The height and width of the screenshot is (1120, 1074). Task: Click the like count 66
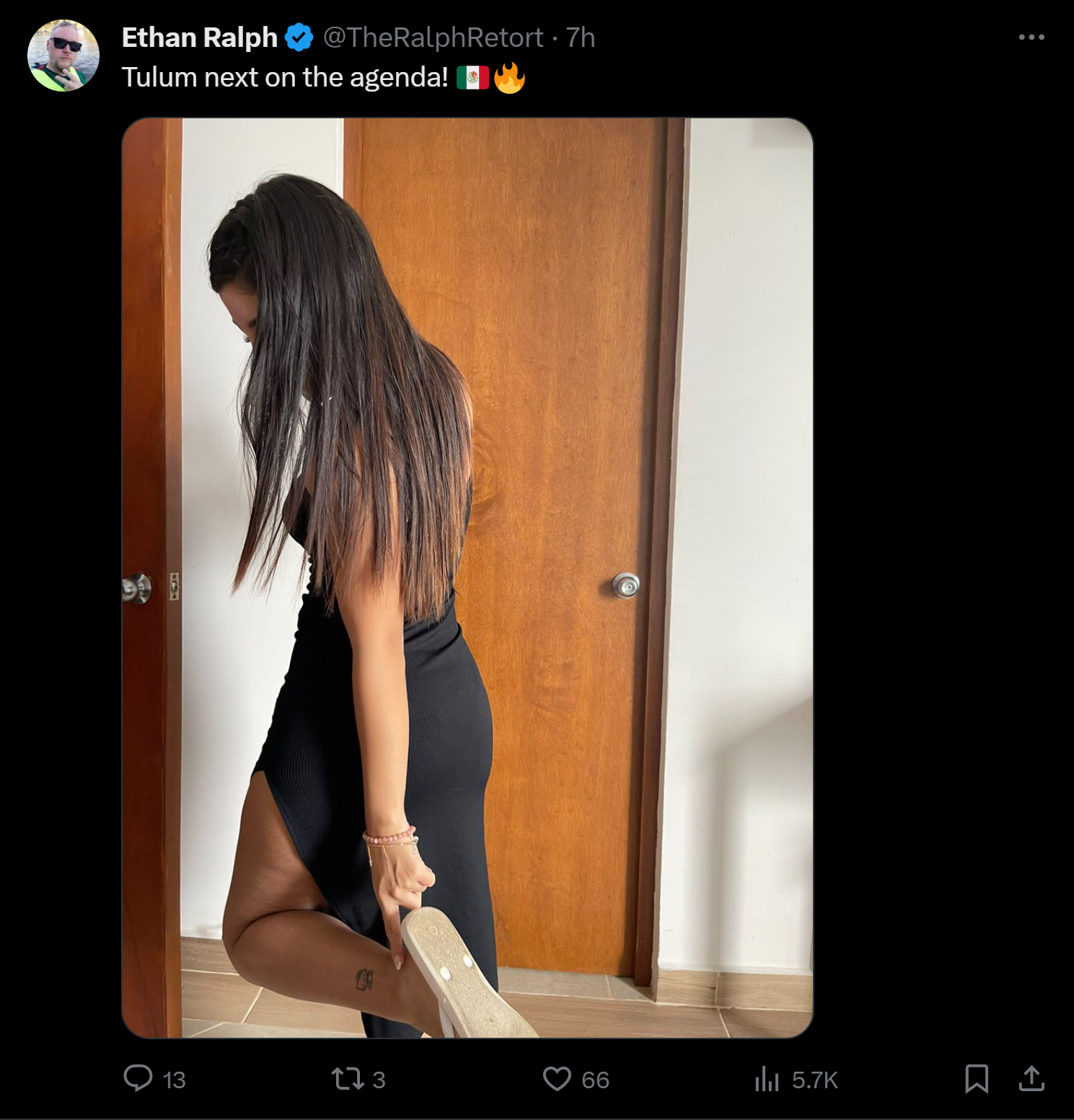coord(595,1080)
